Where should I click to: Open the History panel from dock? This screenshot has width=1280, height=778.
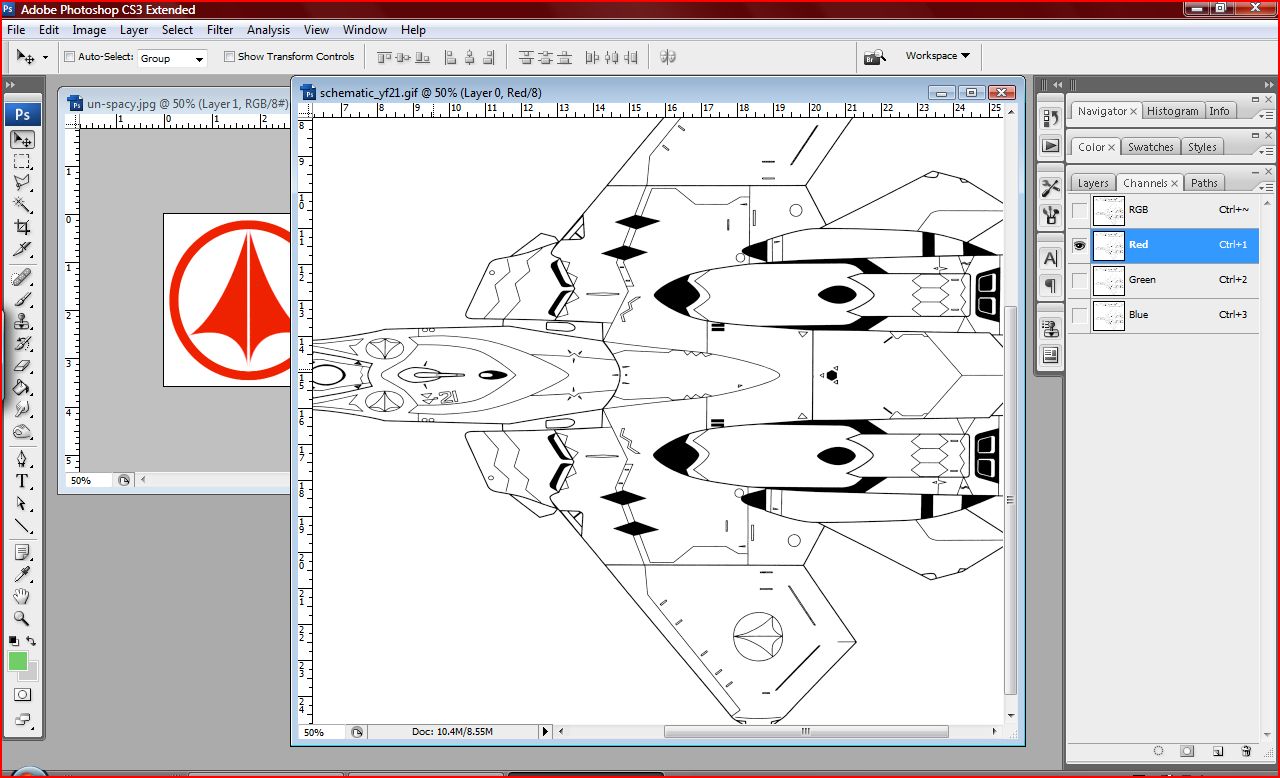1051,119
